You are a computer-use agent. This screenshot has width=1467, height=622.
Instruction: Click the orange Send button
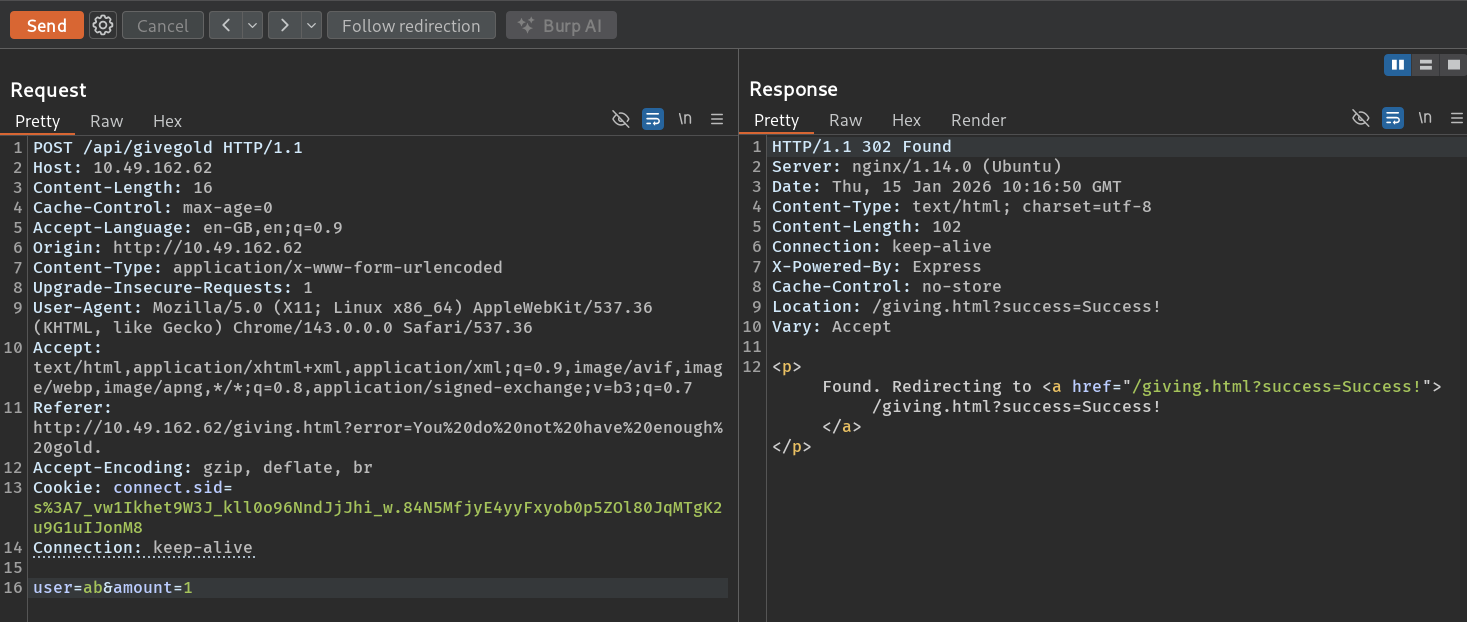pos(47,25)
